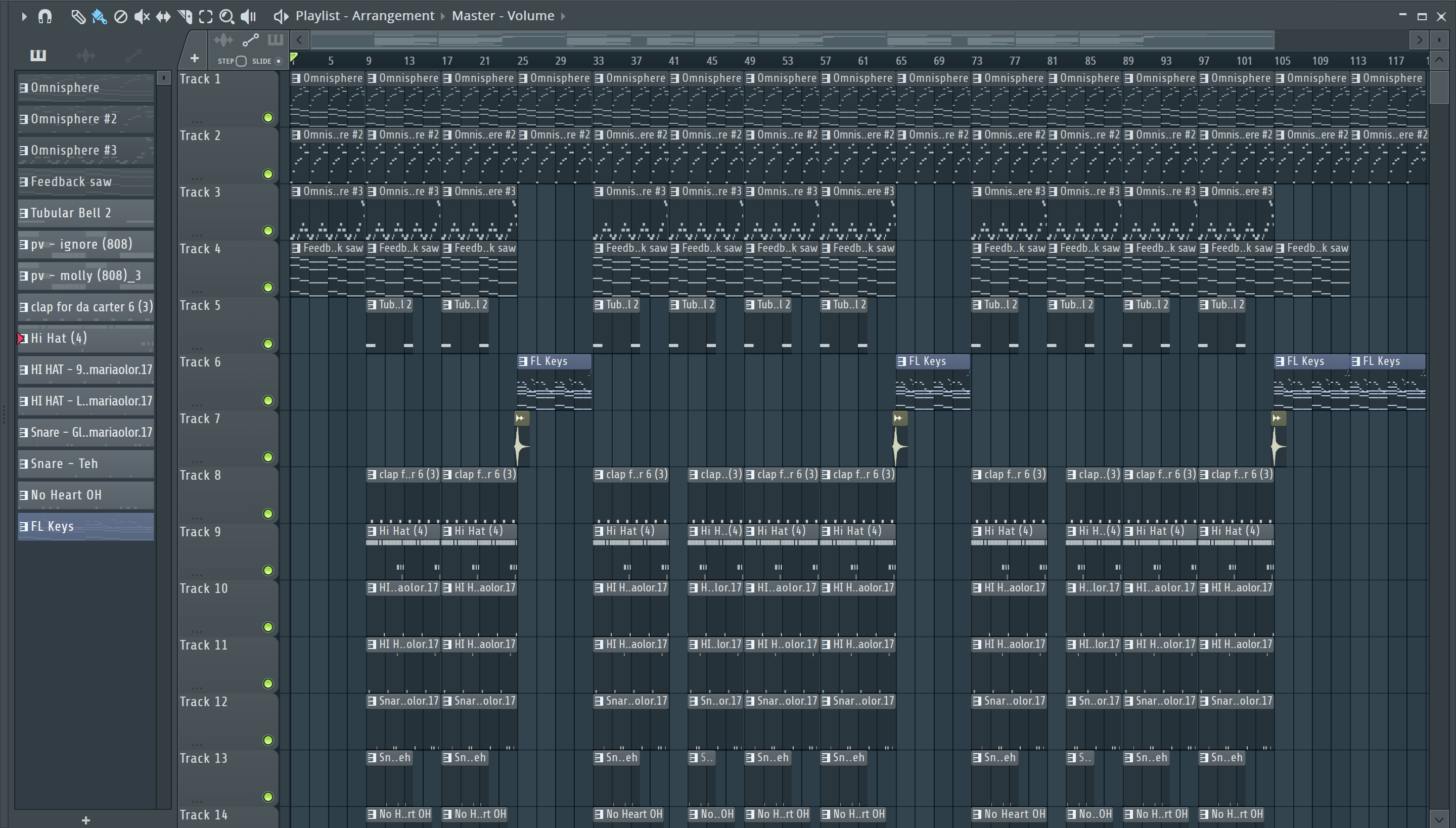Viewport: 1456px width, 828px height.
Task: Select the Slip tool
Action: pos(163,17)
